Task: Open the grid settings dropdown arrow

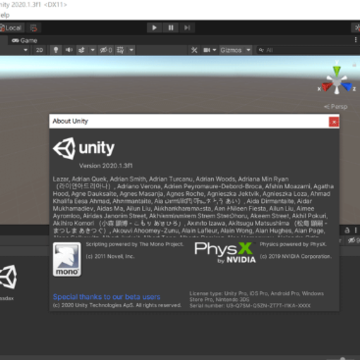Action: (131, 50)
